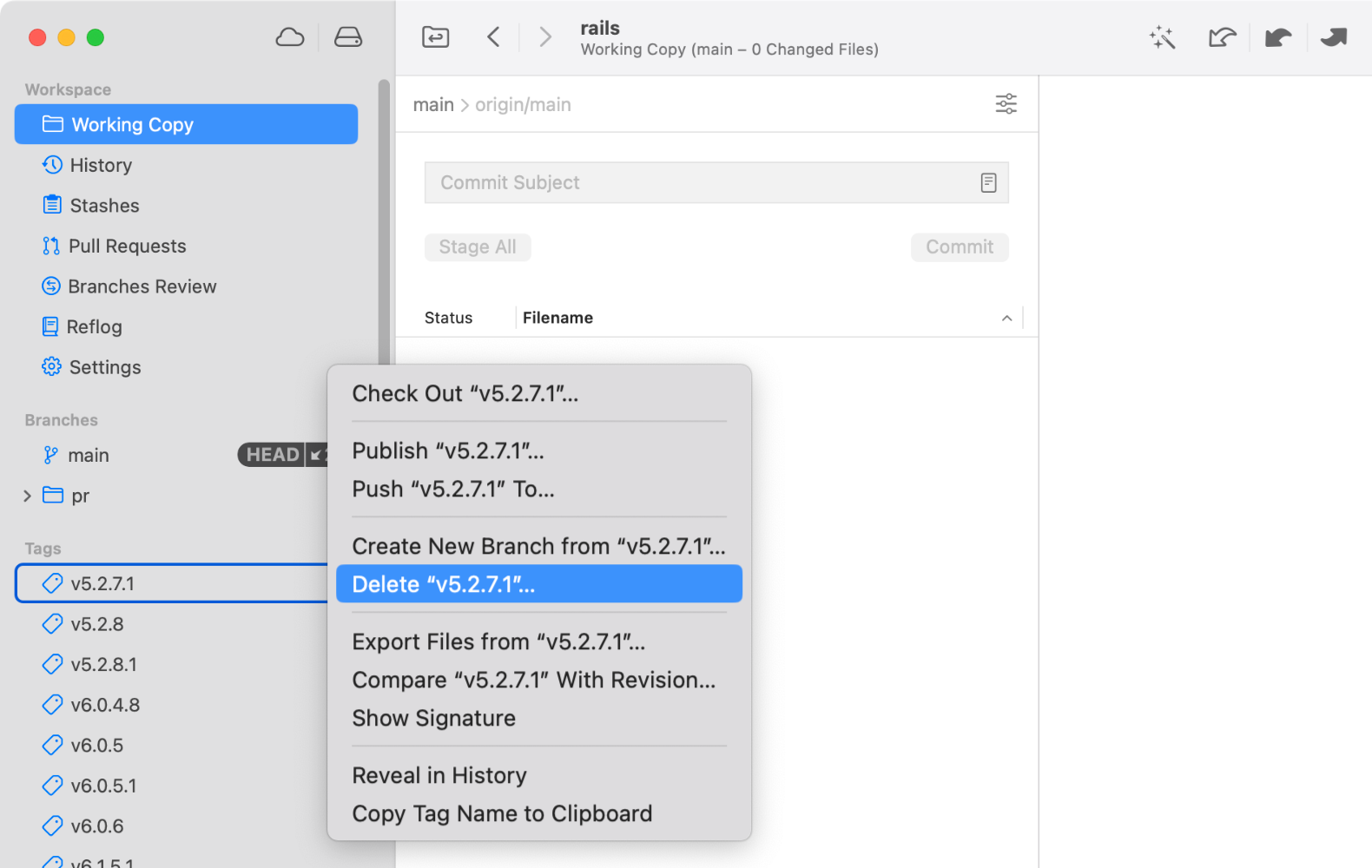Click the magic wand quick actions icon
The image size is (1372, 868).
pyautogui.click(x=1162, y=37)
